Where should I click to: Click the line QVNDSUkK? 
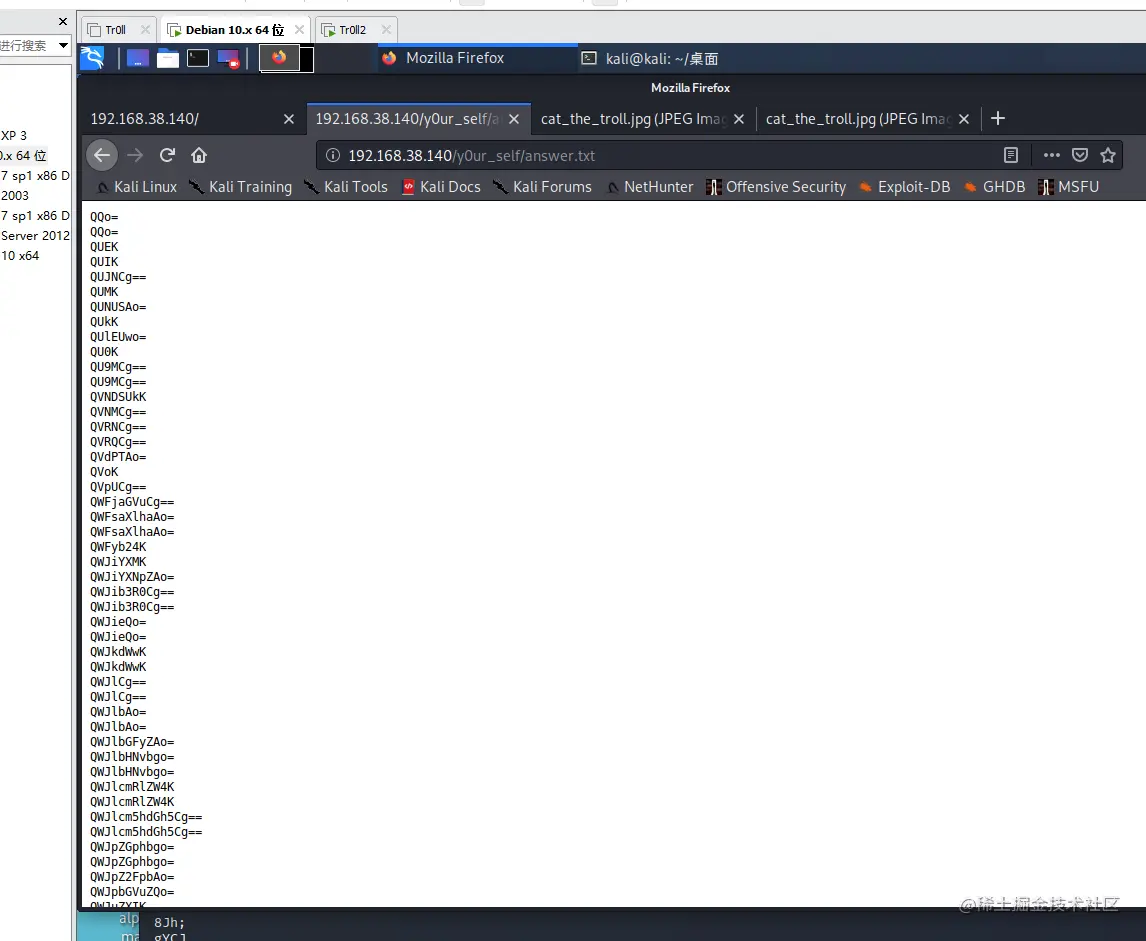click(118, 397)
